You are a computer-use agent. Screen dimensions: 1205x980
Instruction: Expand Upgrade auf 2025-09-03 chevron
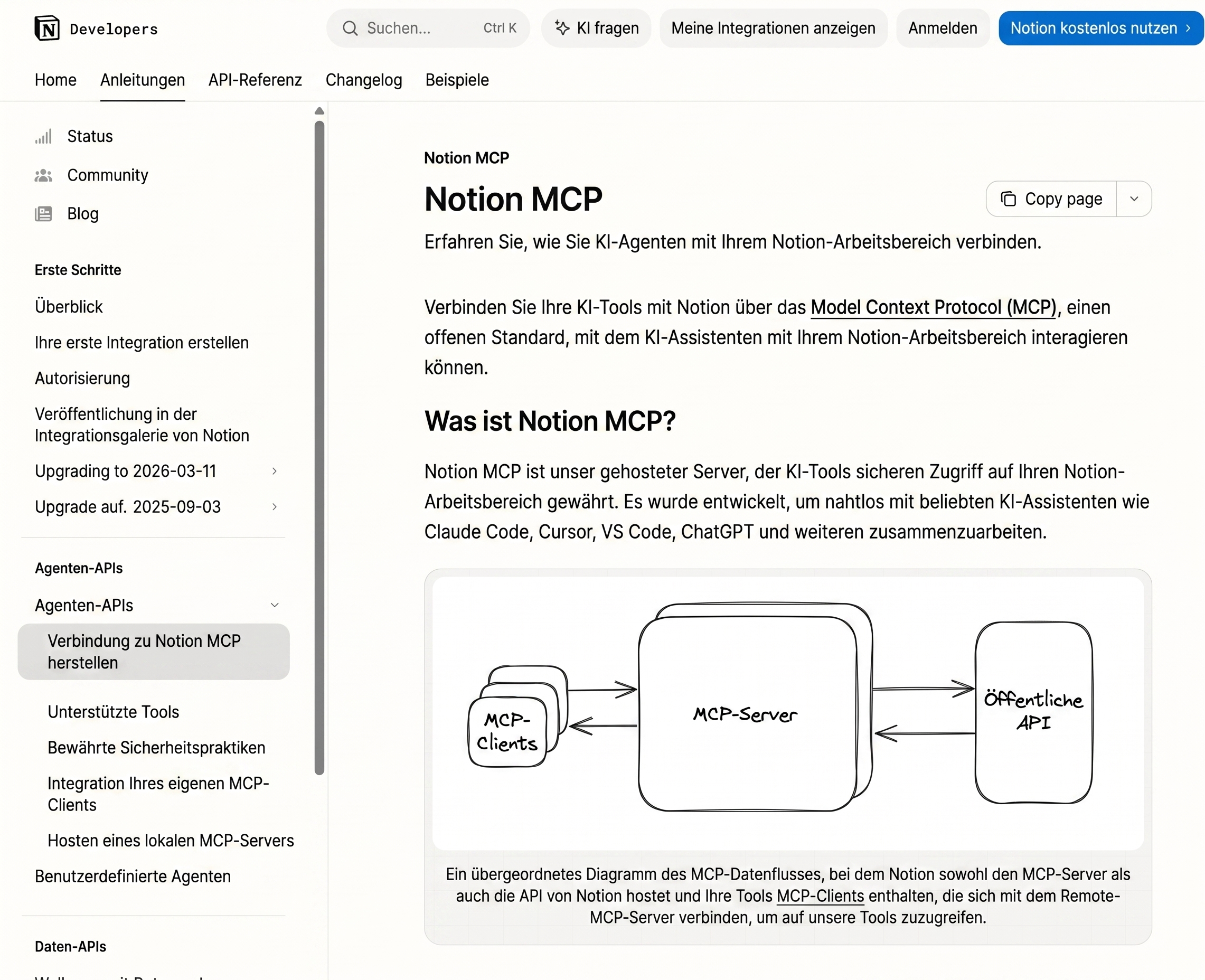(274, 506)
